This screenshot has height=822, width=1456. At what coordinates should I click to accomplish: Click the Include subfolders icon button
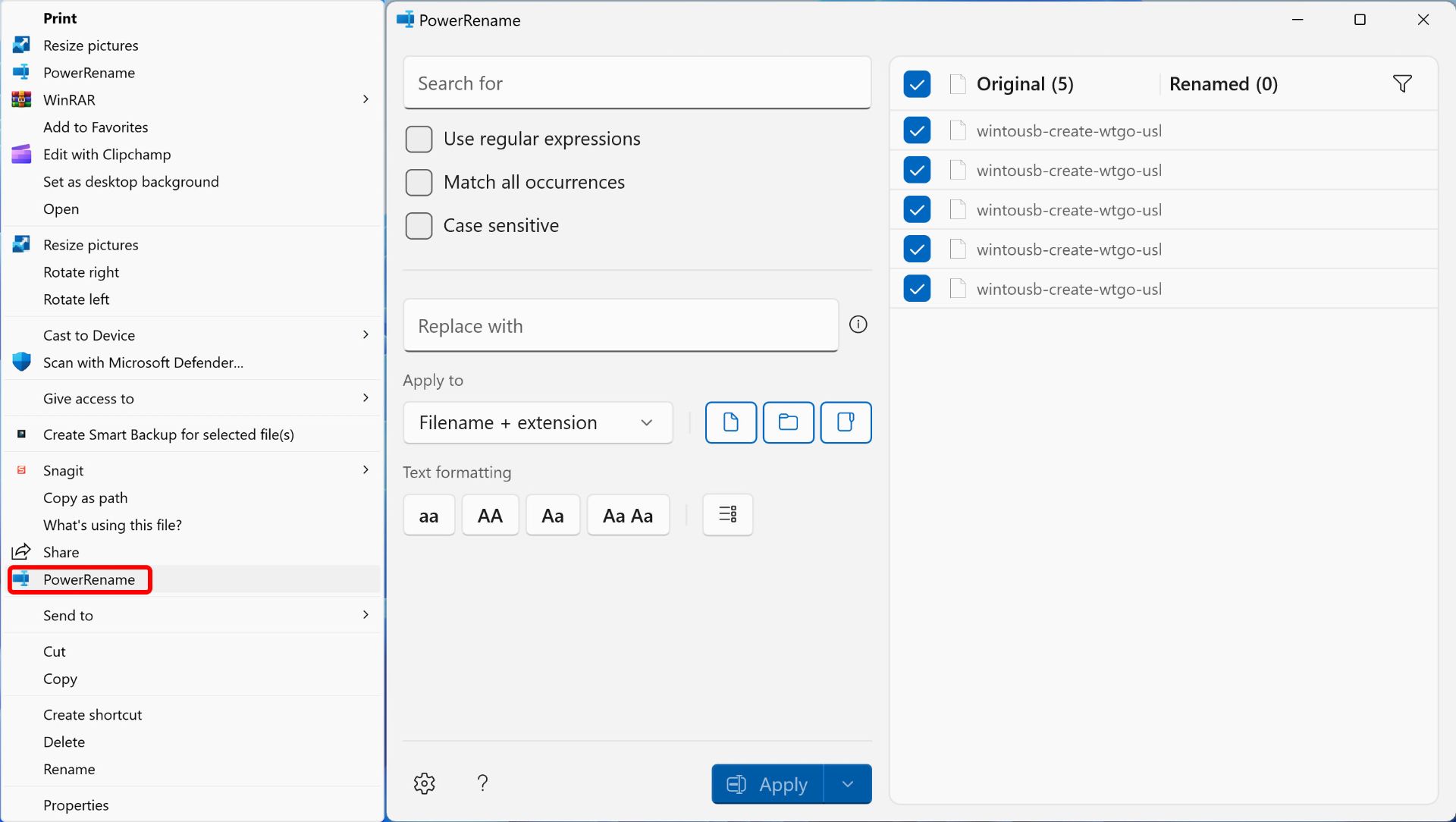coord(846,422)
